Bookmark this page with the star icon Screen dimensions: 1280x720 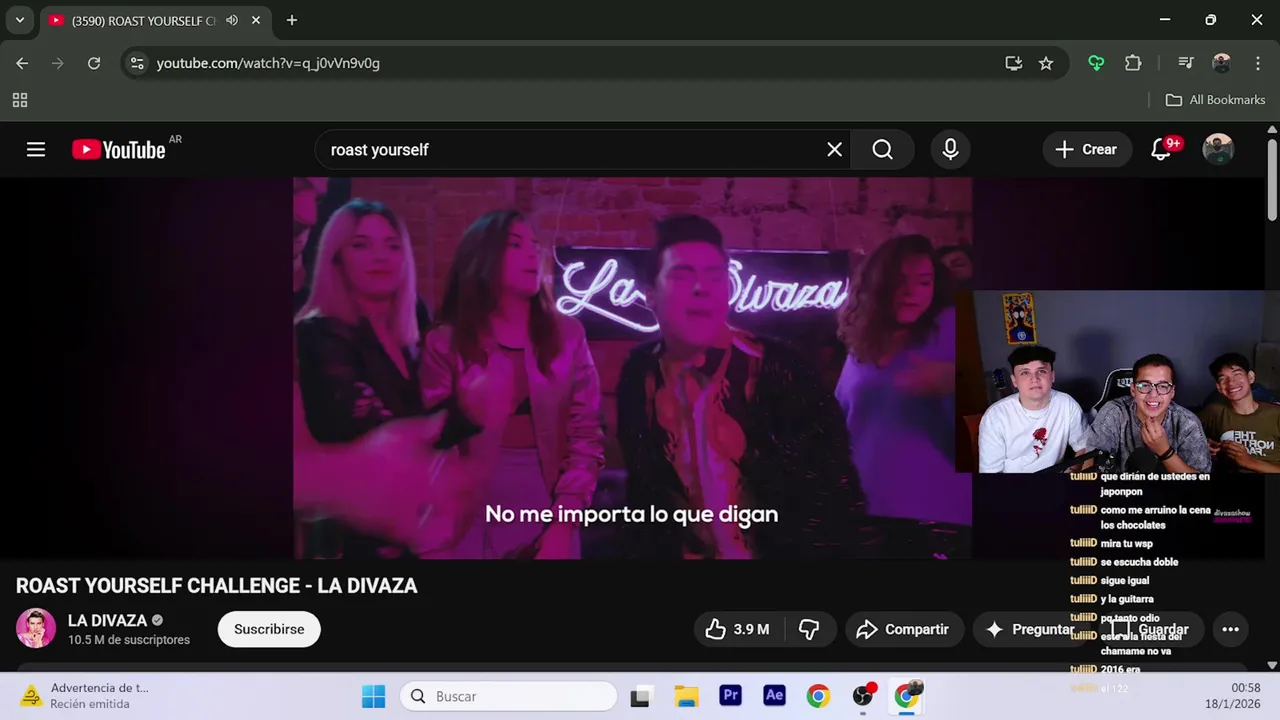[1046, 63]
